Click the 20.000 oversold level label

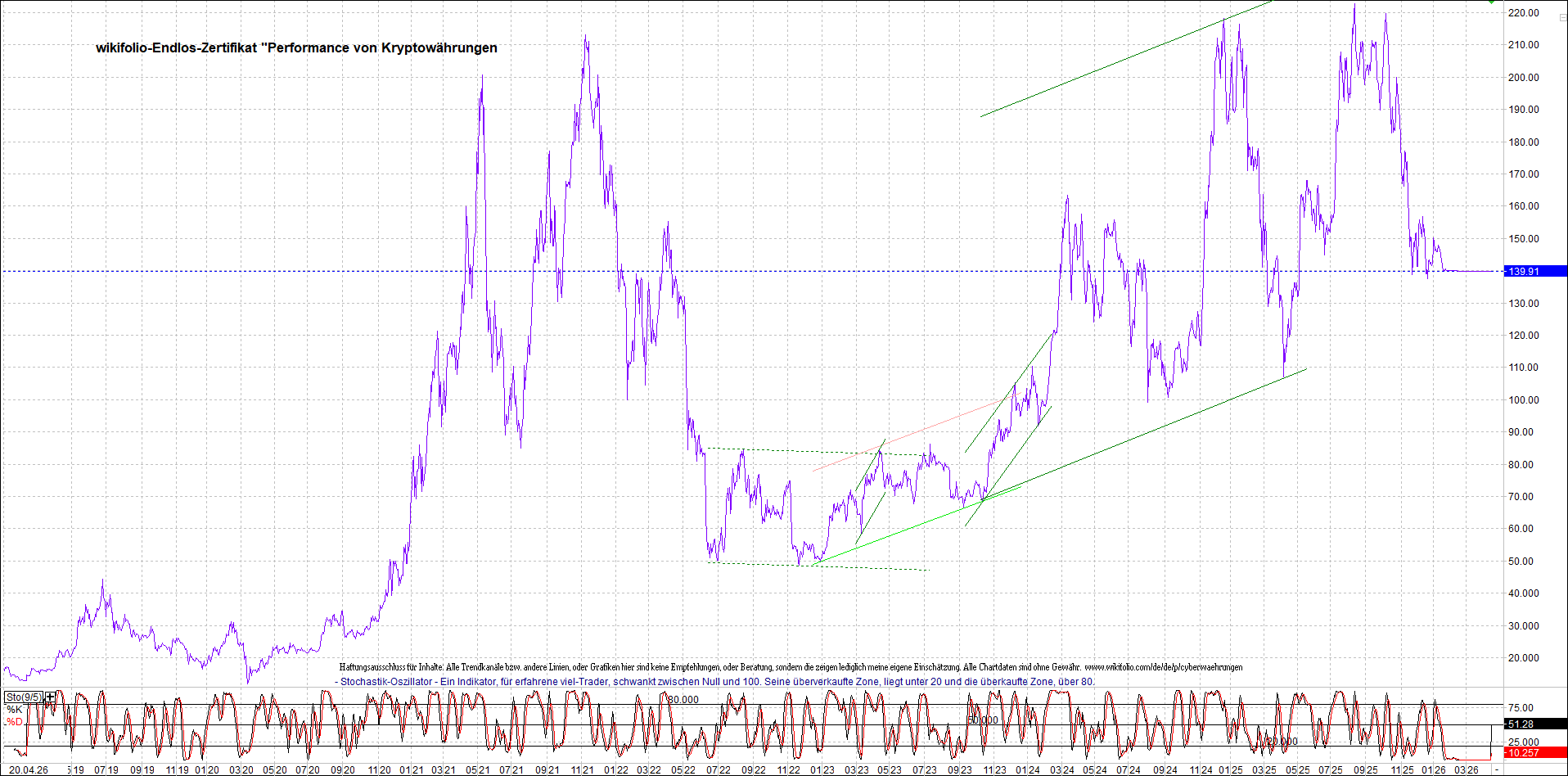[x=1282, y=742]
